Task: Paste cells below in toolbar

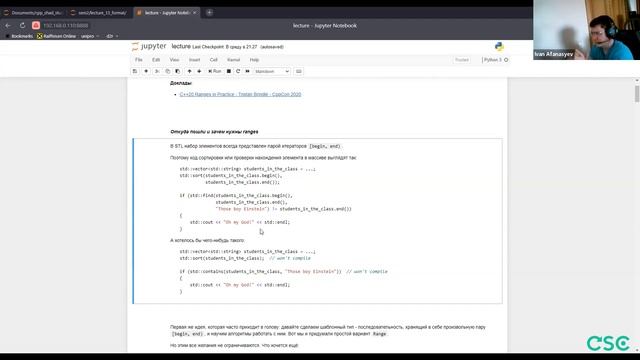Action: click(178, 71)
